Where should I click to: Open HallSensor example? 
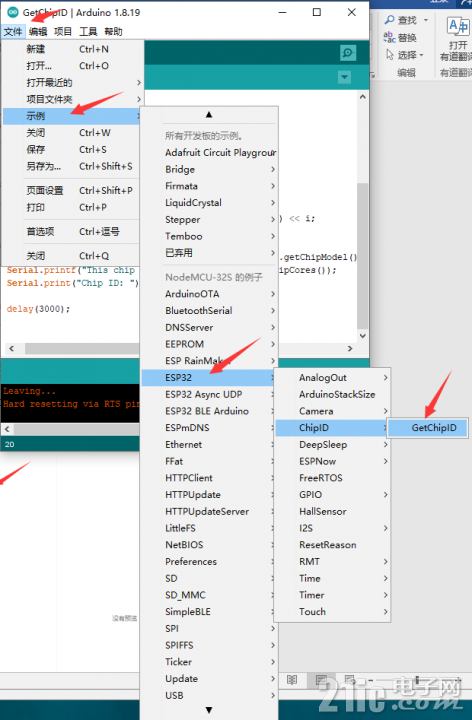332,512
